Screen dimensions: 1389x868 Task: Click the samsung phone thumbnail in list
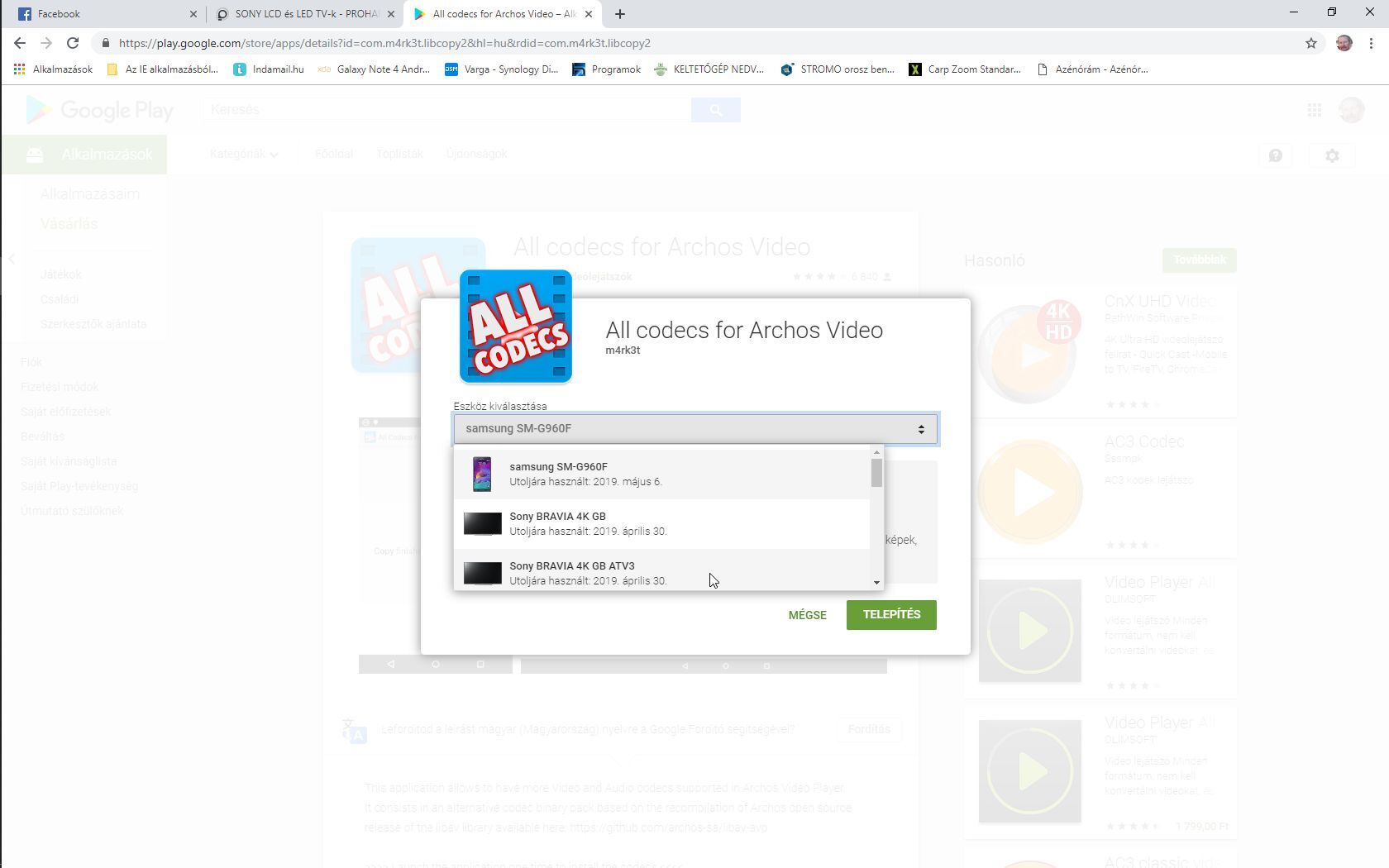click(482, 474)
